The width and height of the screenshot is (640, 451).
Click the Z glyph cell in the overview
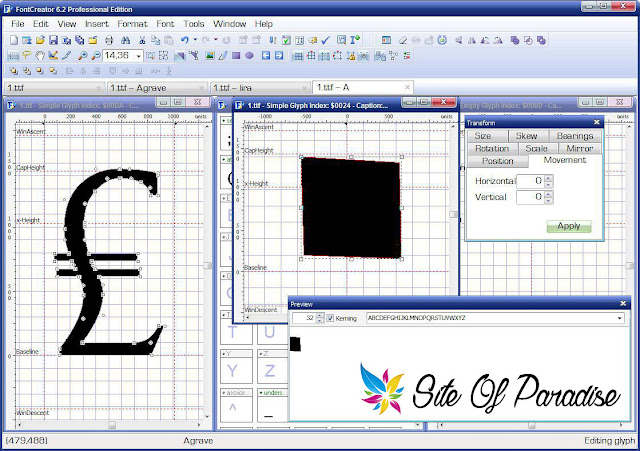[x=271, y=367]
